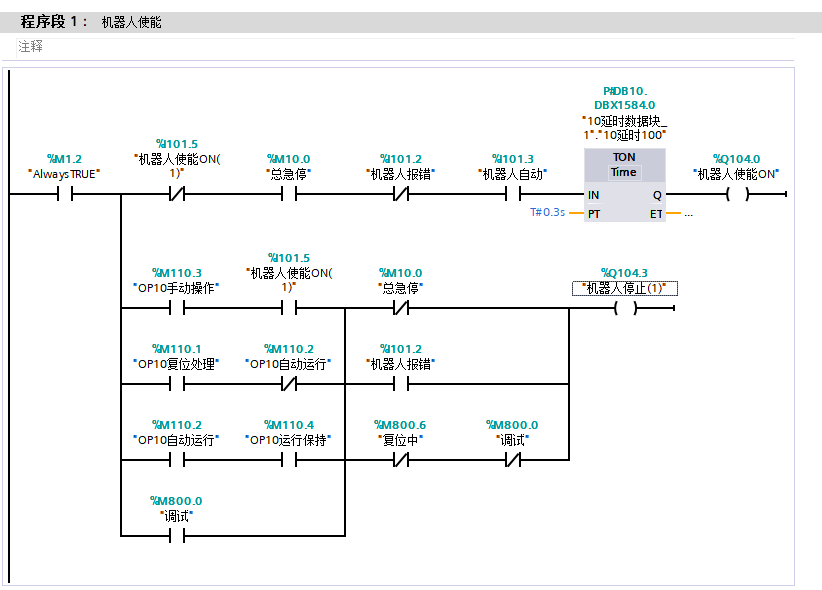Viewport: 822px width, 590px height.
Task: Click the highlighted 机器人停止(1) tag name
Action: click(625, 288)
